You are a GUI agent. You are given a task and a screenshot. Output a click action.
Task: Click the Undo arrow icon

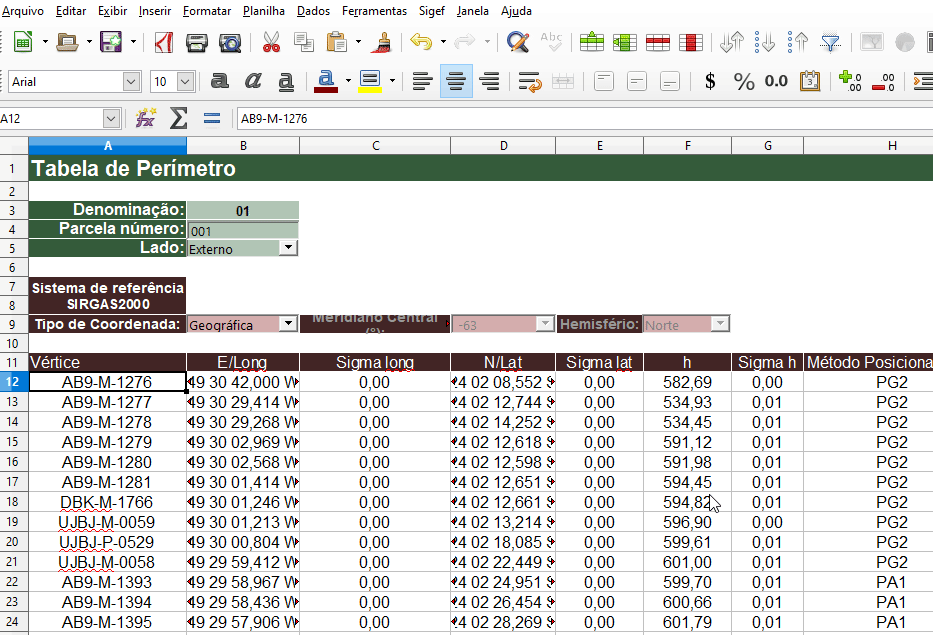421,42
